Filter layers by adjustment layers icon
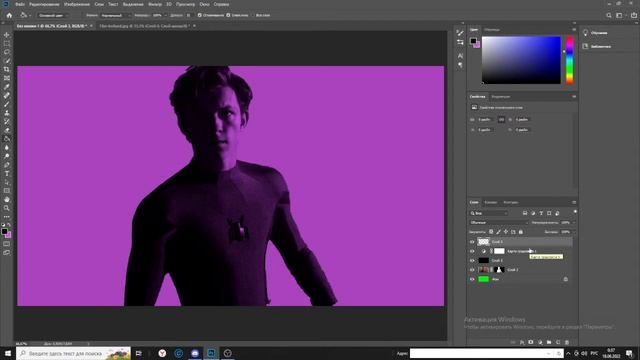This screenshot has width=640, height=360. click(x=533, y=213)
